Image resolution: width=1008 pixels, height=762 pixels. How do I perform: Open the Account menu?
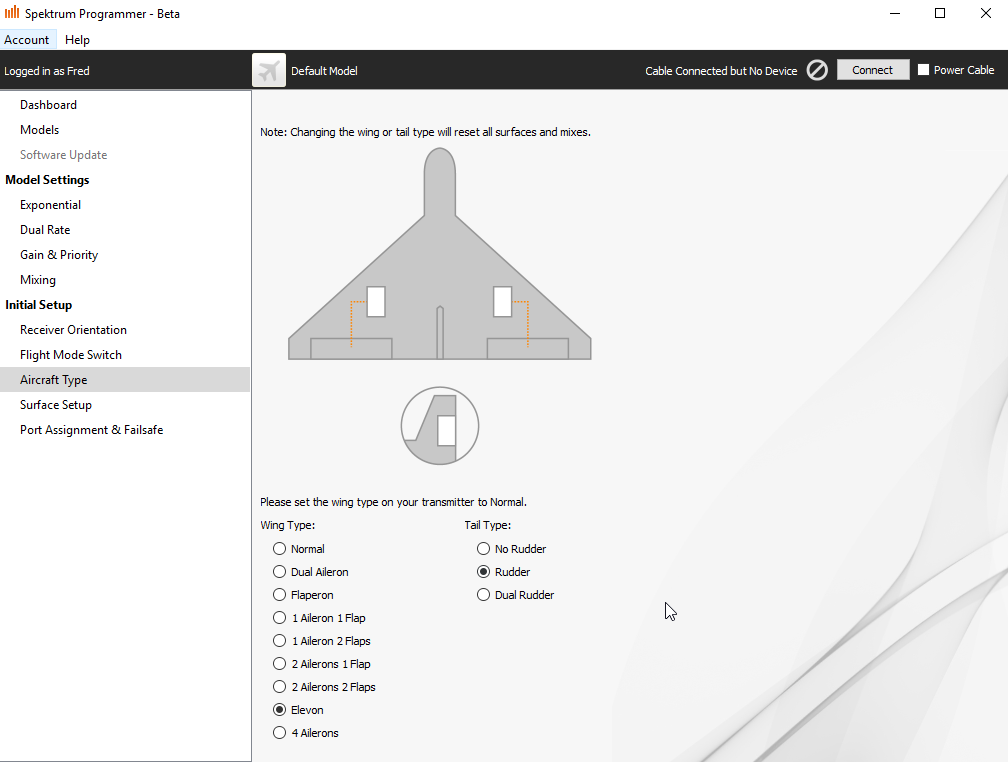pos(27,40)
